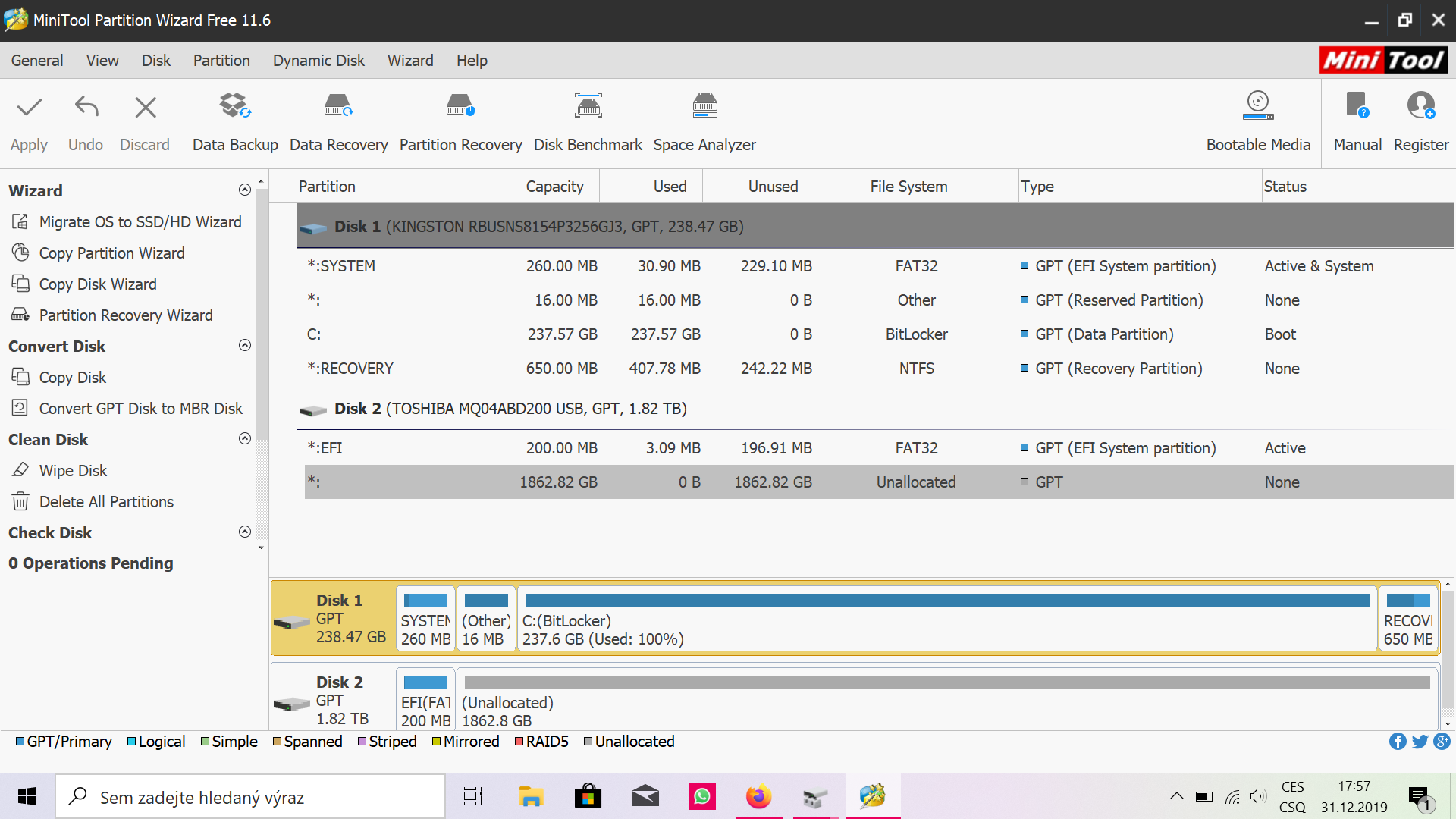Open the Partition menu
Image resolution: width=1456 pixels, height=819 pixels.
click(x=221, y=61)
